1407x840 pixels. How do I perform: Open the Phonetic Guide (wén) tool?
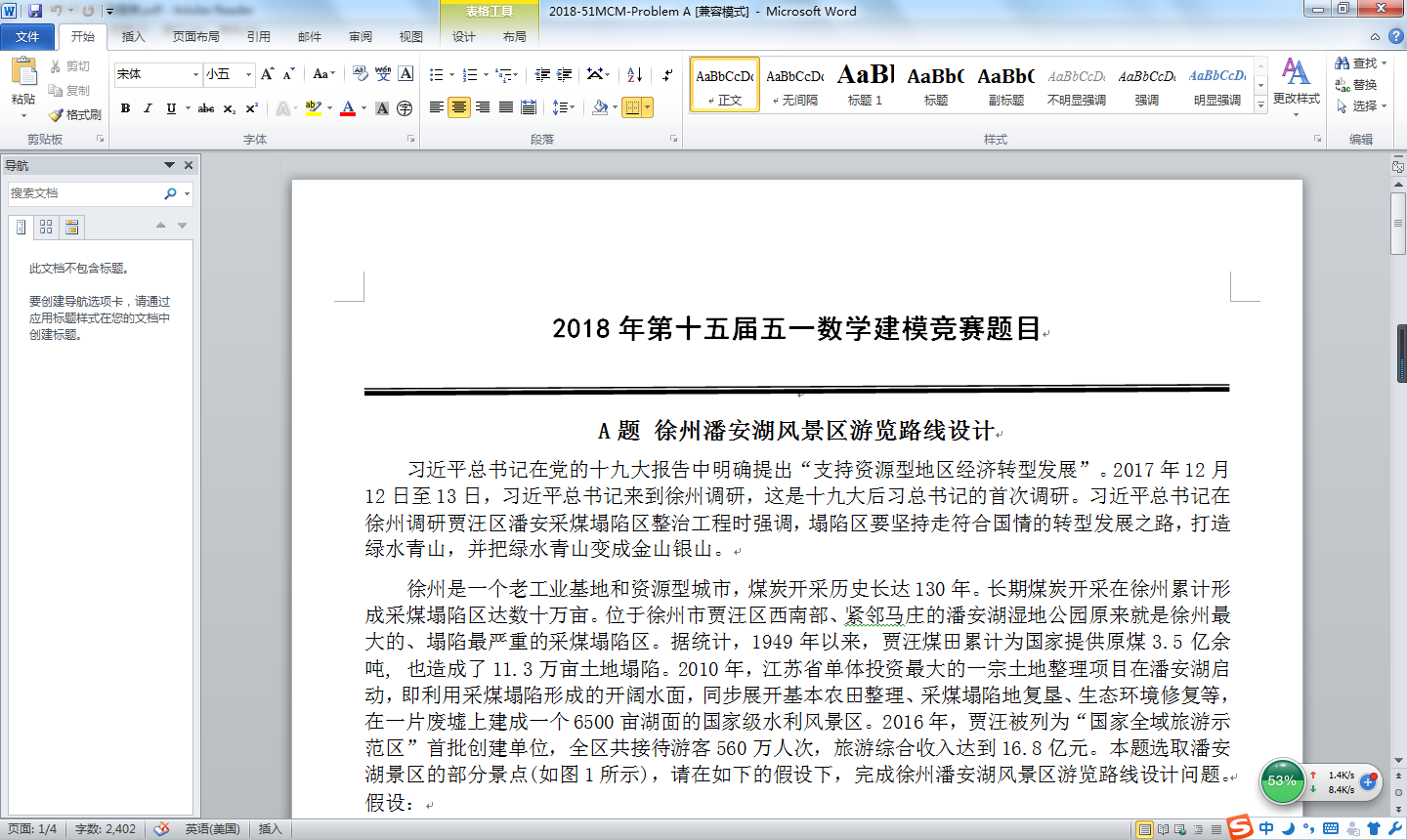[383, 74]
